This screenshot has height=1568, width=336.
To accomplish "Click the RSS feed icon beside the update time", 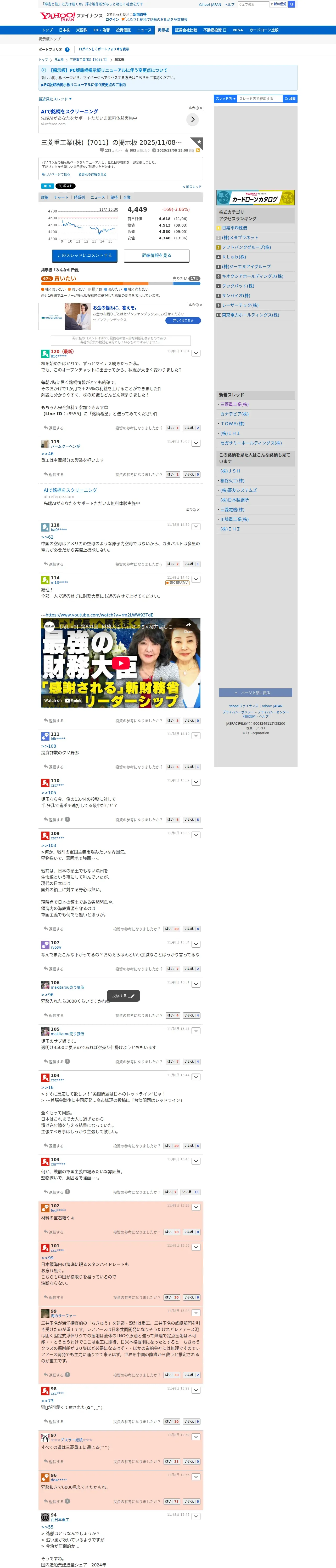I will pos(197,150).
